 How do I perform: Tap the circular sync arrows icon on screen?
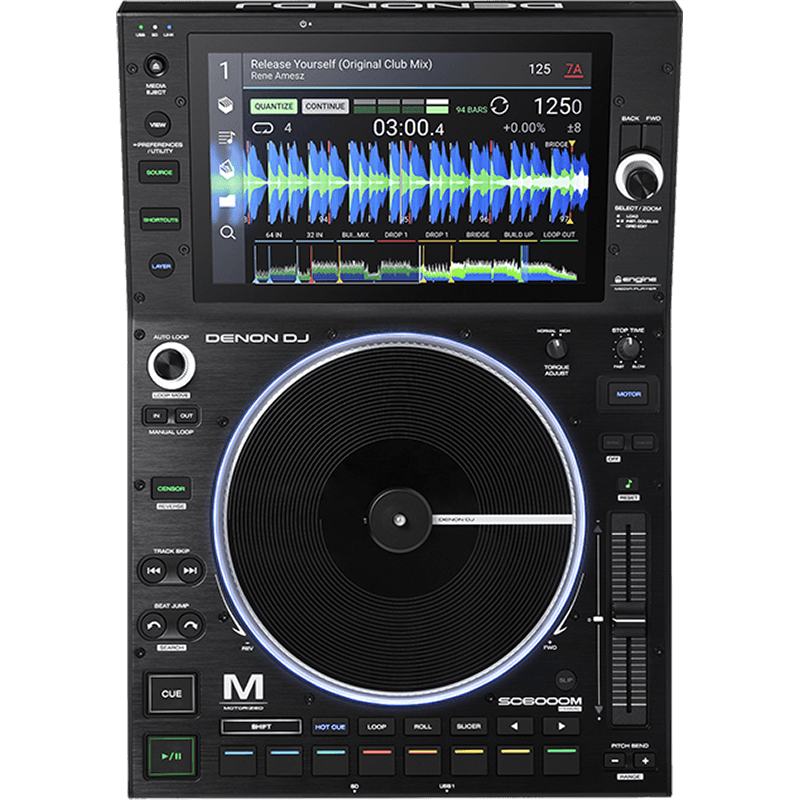click(499, 106)
